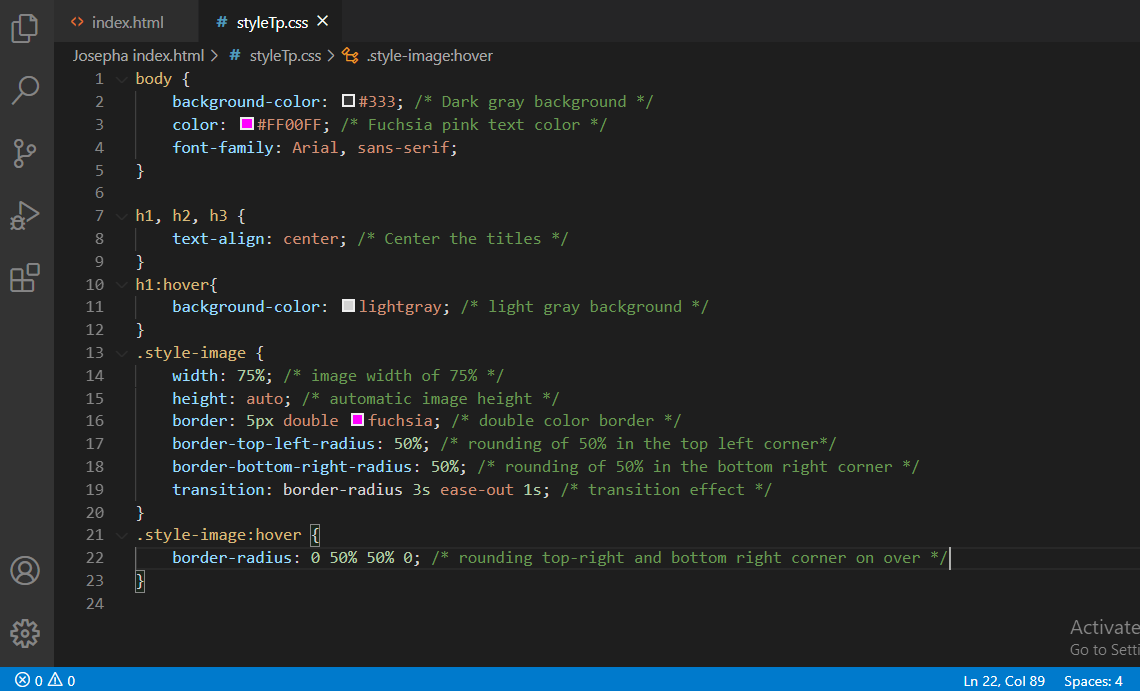
Task: Click line number 1 in gutter
Action: tap(99, 79)
